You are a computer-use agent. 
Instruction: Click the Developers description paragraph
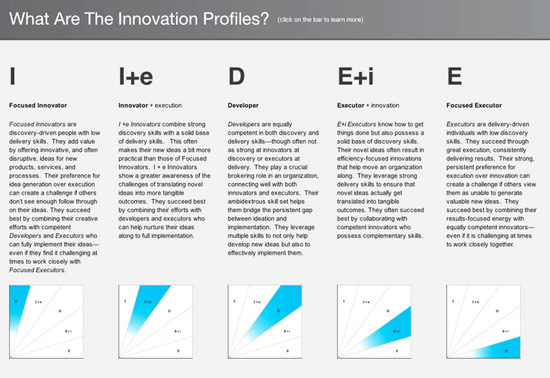273,188
